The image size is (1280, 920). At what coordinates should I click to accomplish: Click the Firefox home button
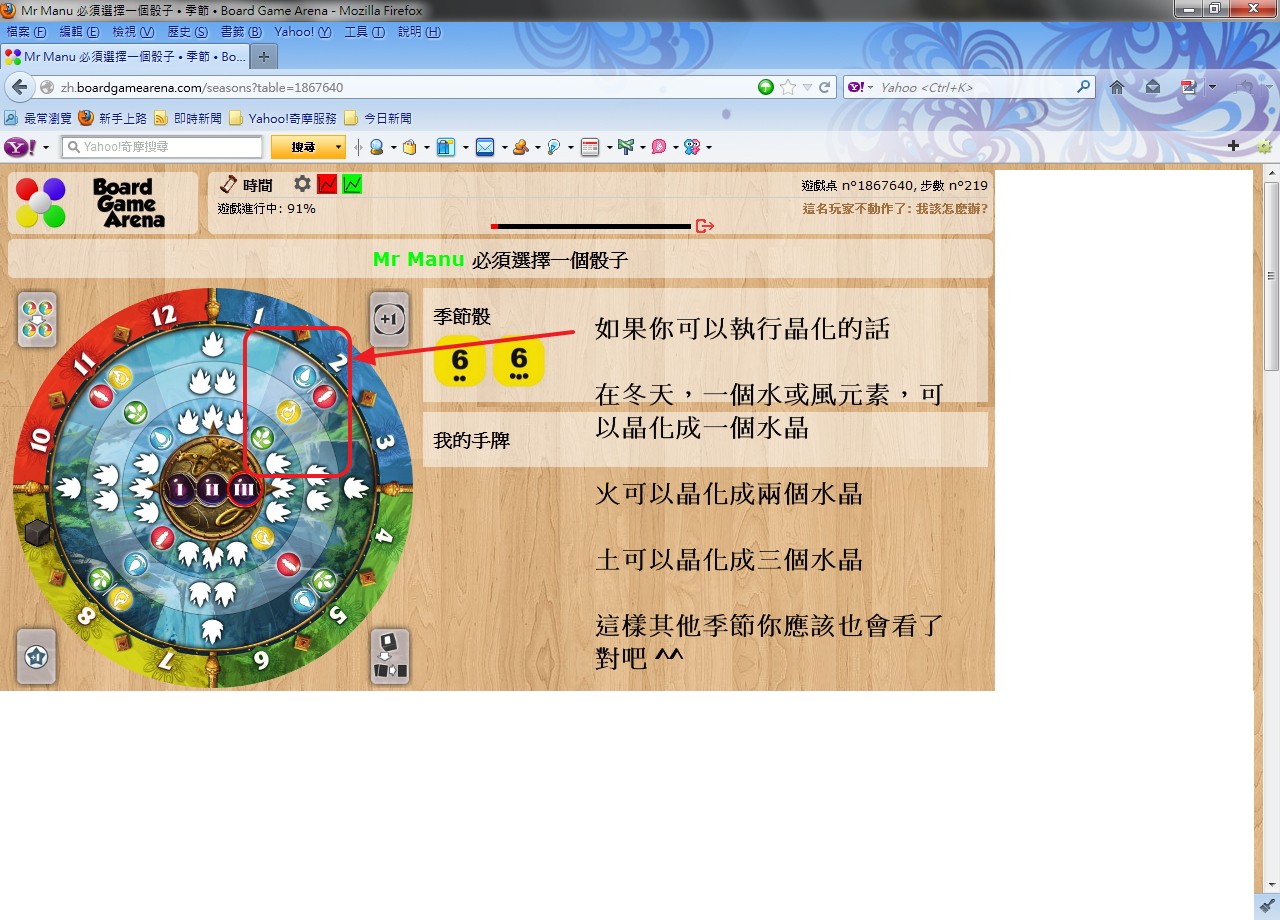click(1117, 87)
